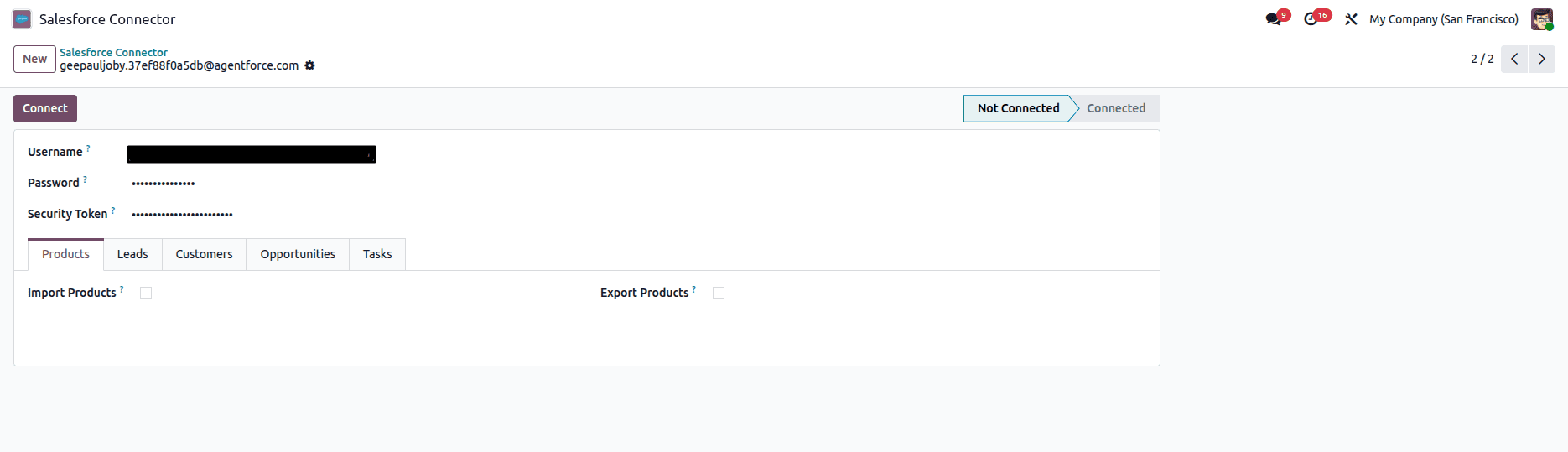Open the My Company (San Francisco) switcher
Screen dimensions: 1568x452
click(1444, 19)
